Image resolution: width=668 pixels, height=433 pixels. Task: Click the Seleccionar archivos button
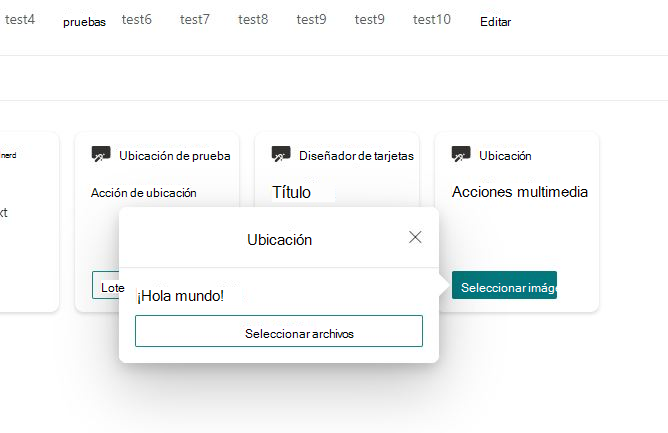pos(279,331)
